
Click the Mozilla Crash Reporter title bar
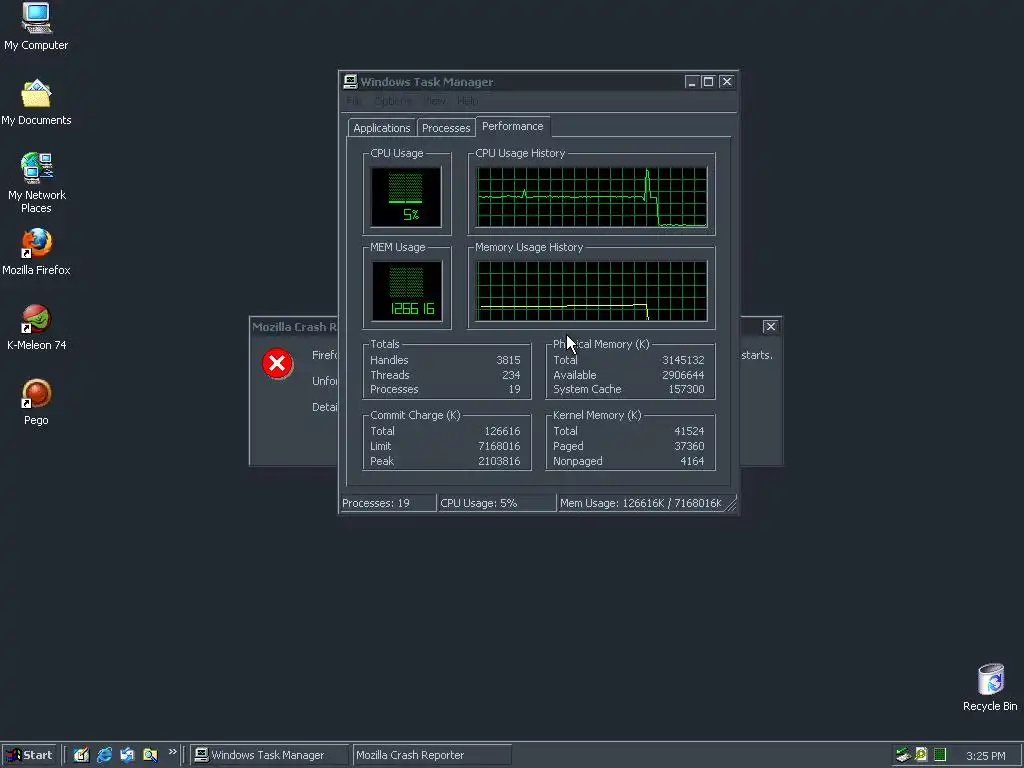click(294, 327)
